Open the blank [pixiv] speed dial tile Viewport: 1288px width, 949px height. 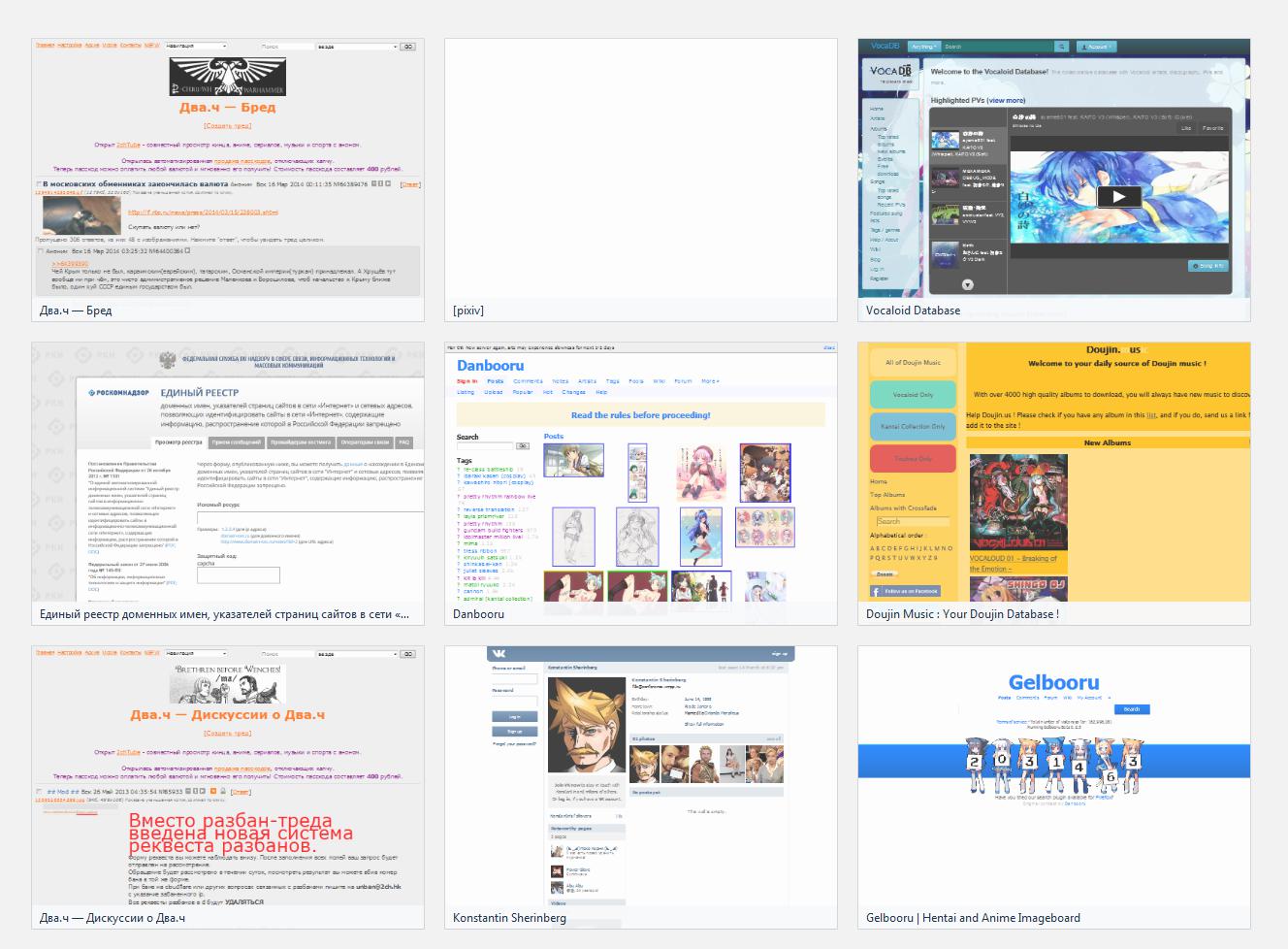click(641, 180)
